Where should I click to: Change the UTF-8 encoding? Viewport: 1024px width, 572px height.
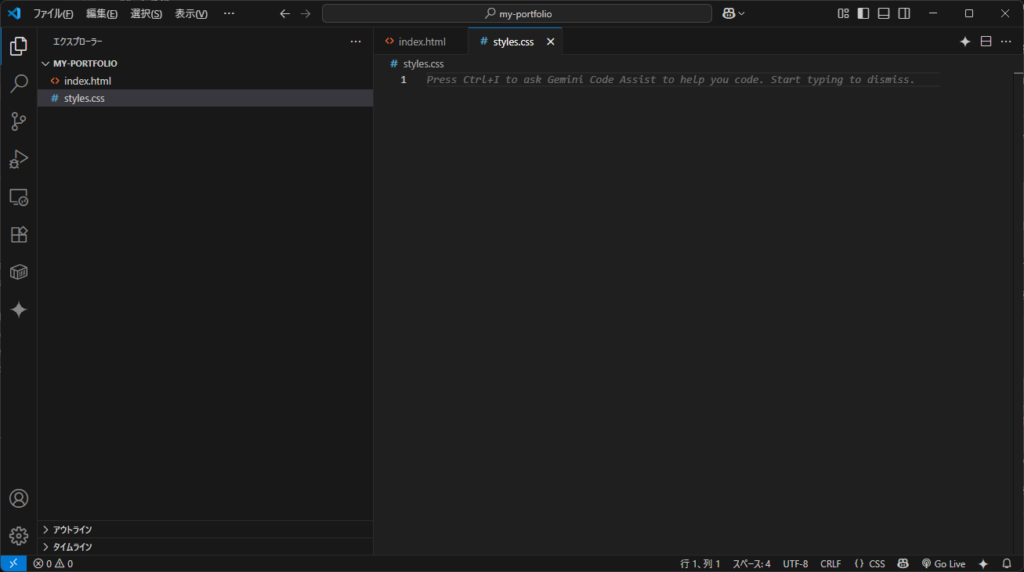pyautogui.click(x=795, y=564)
